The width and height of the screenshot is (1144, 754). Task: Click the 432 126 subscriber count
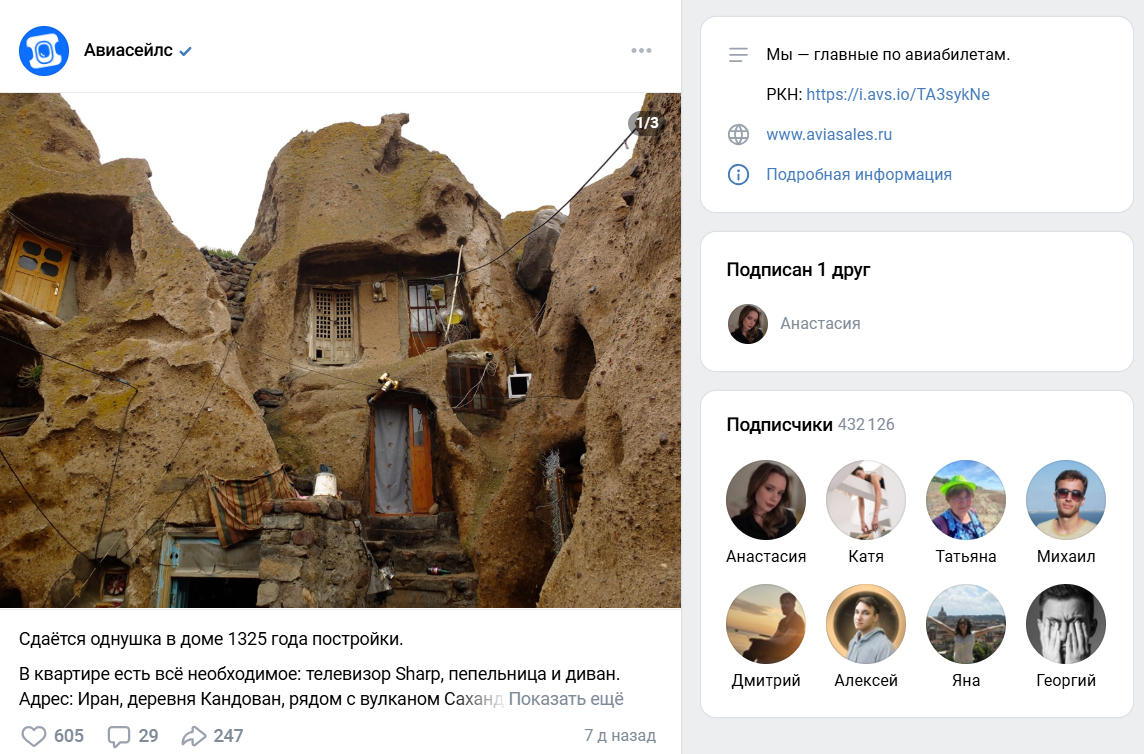[x=866, y=424]
